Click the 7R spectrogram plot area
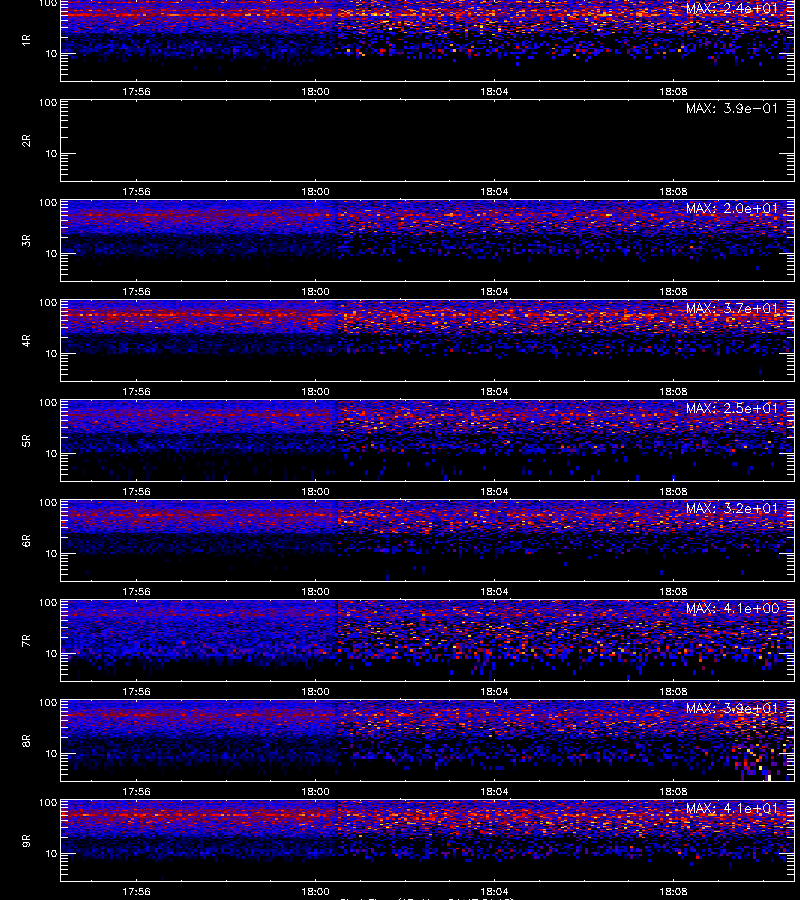The image size is (800, 900). coord(428,641)
